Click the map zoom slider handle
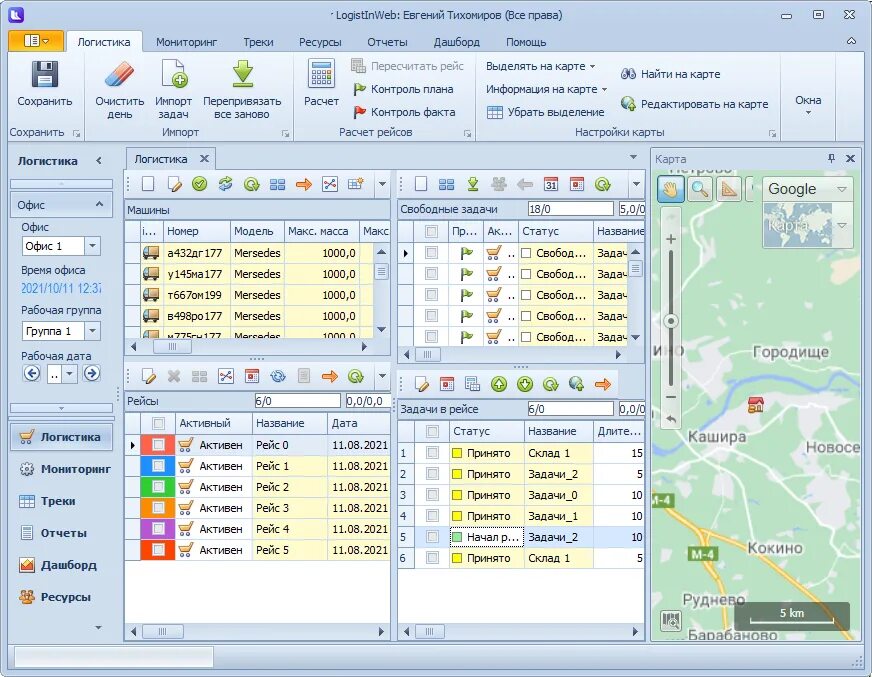872x677 pixels. click(671, 321)
